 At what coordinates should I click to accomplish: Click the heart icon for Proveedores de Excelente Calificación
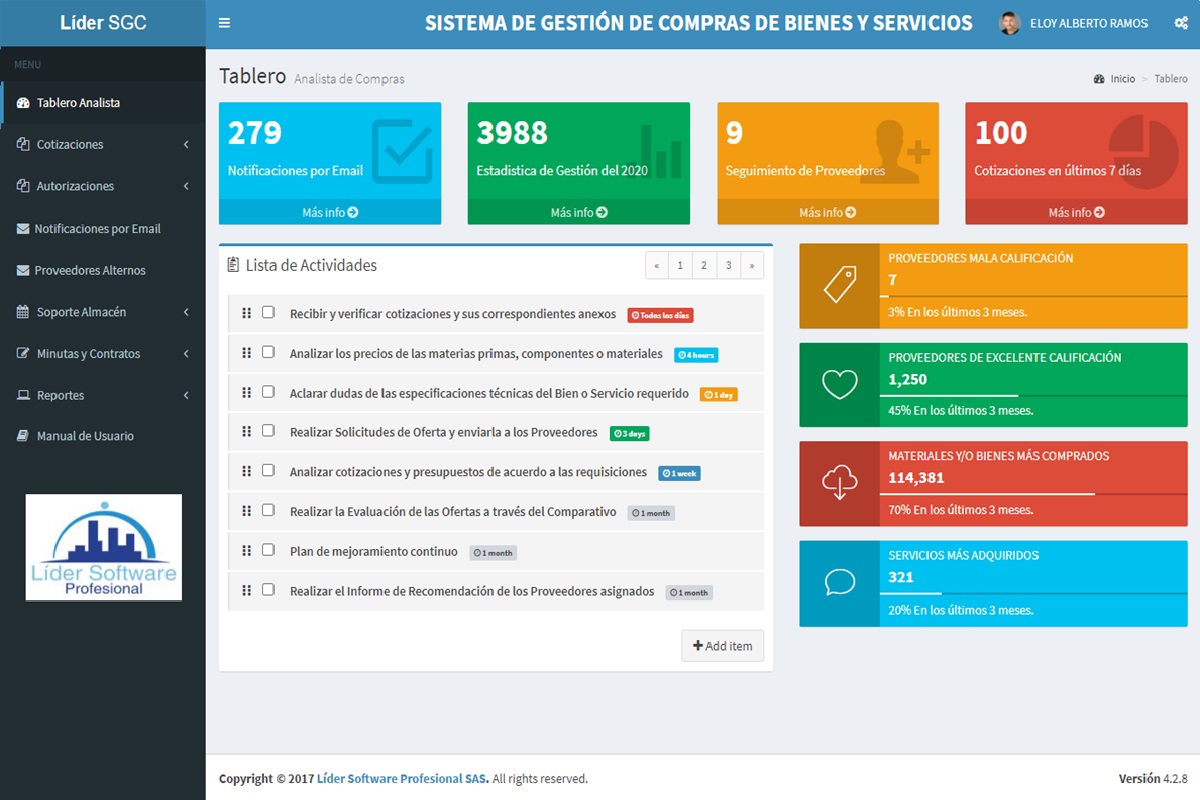(839, 385)
